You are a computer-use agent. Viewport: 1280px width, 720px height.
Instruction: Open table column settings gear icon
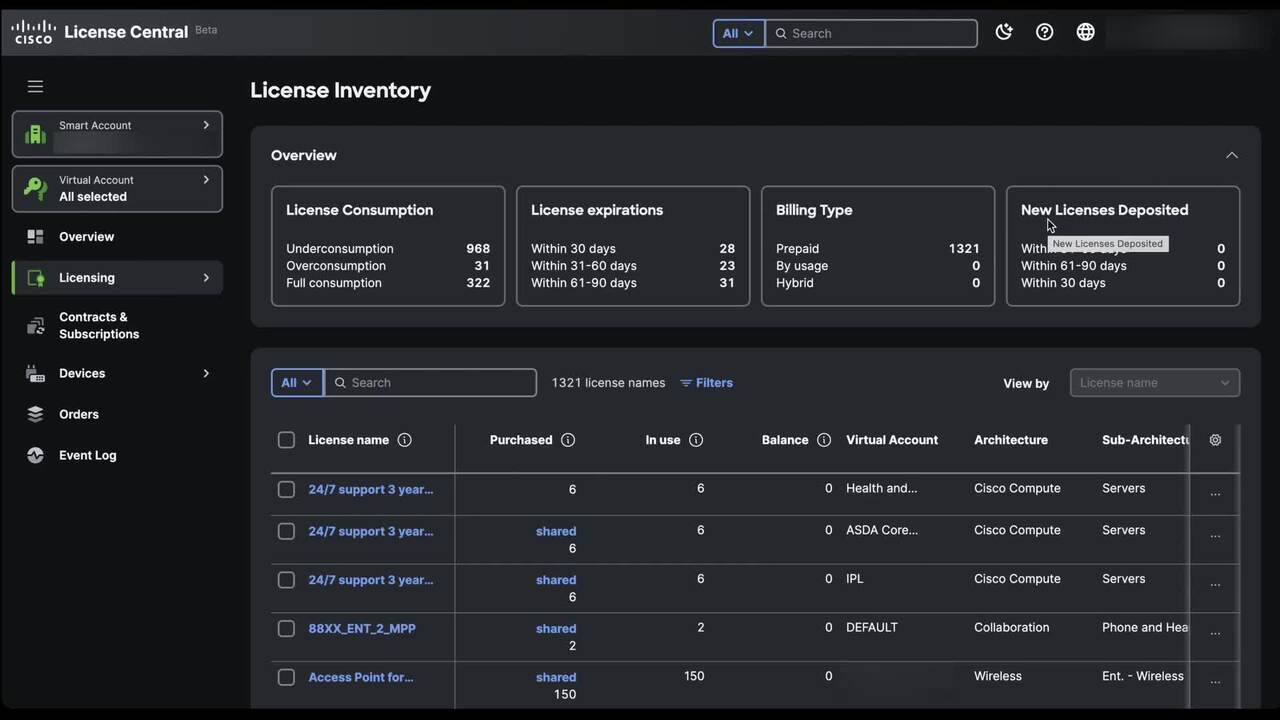(1215, 440)
